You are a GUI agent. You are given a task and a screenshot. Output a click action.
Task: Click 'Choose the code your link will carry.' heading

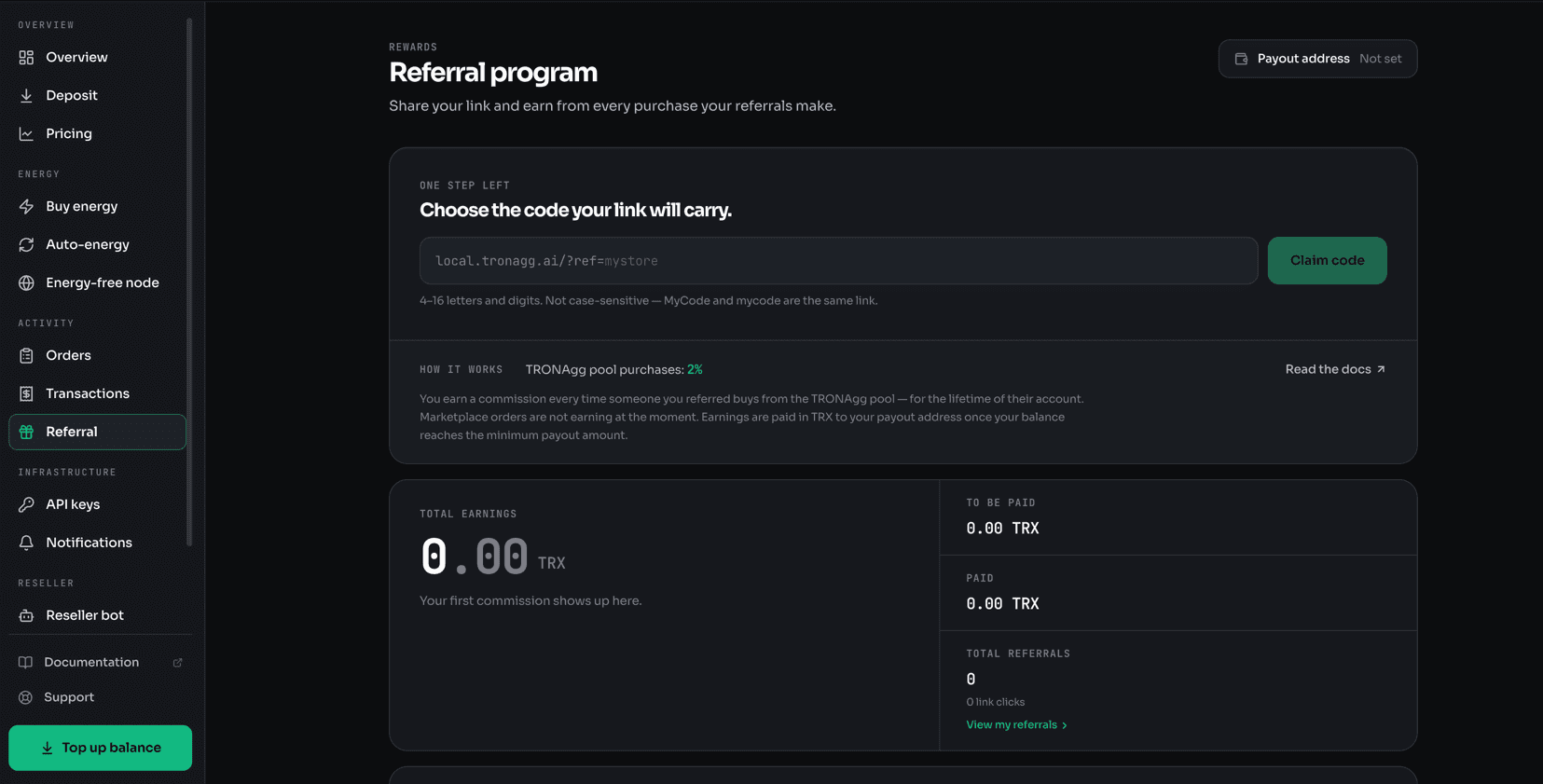pos(575,210)
